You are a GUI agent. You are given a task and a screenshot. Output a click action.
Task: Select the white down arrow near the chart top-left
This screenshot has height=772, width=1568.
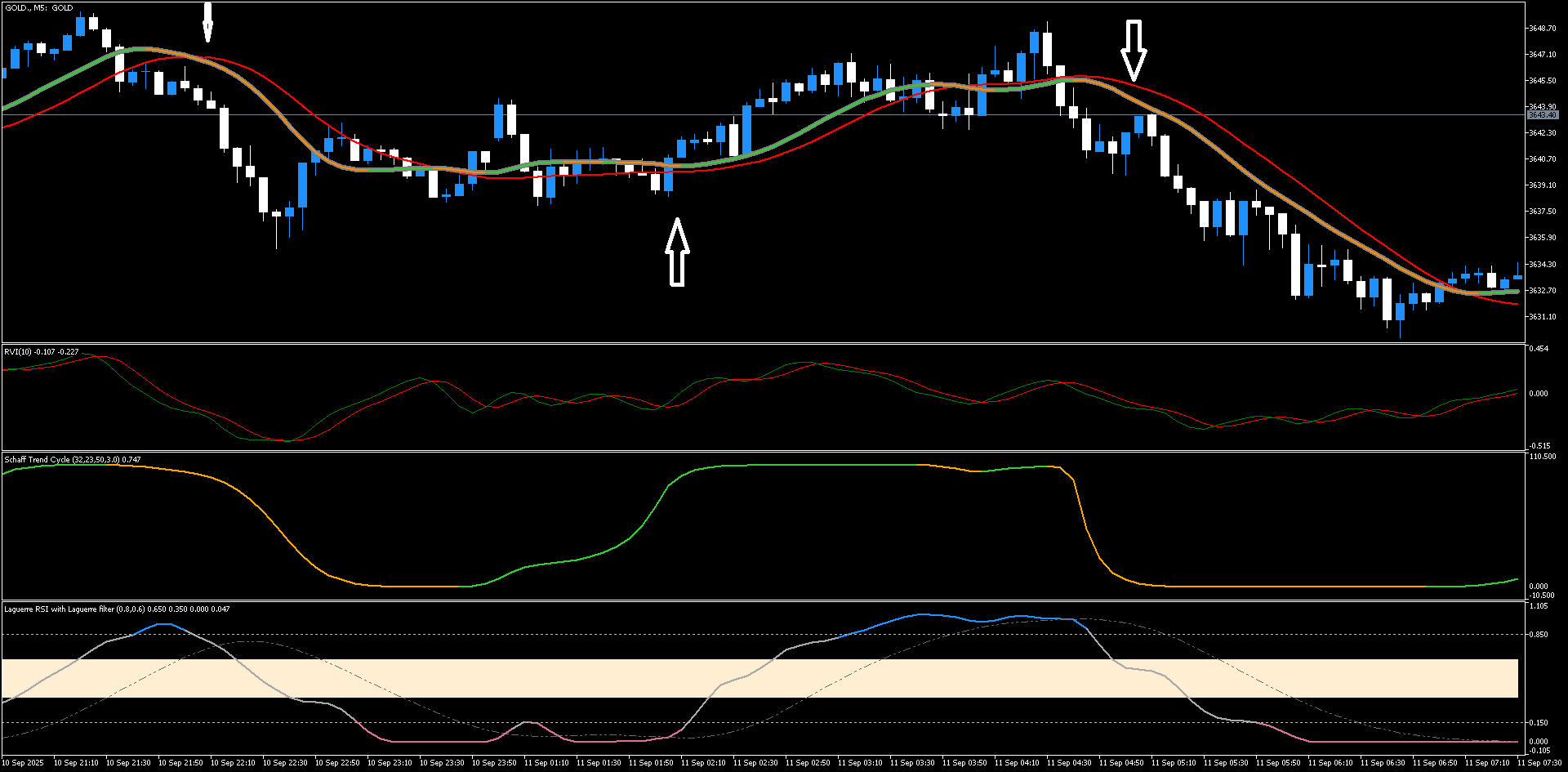208,20
